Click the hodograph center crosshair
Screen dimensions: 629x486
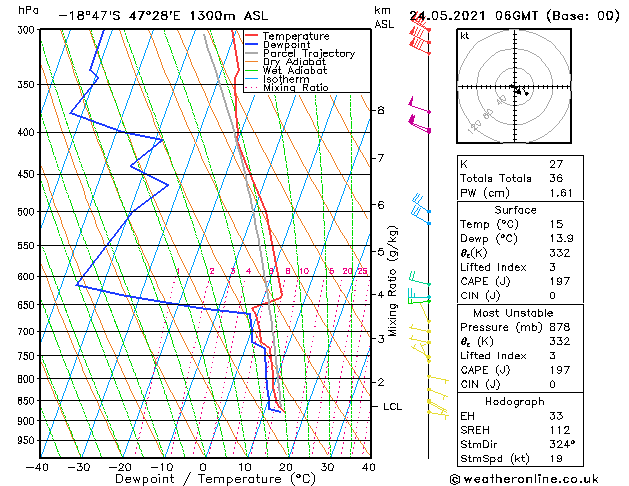515,86
